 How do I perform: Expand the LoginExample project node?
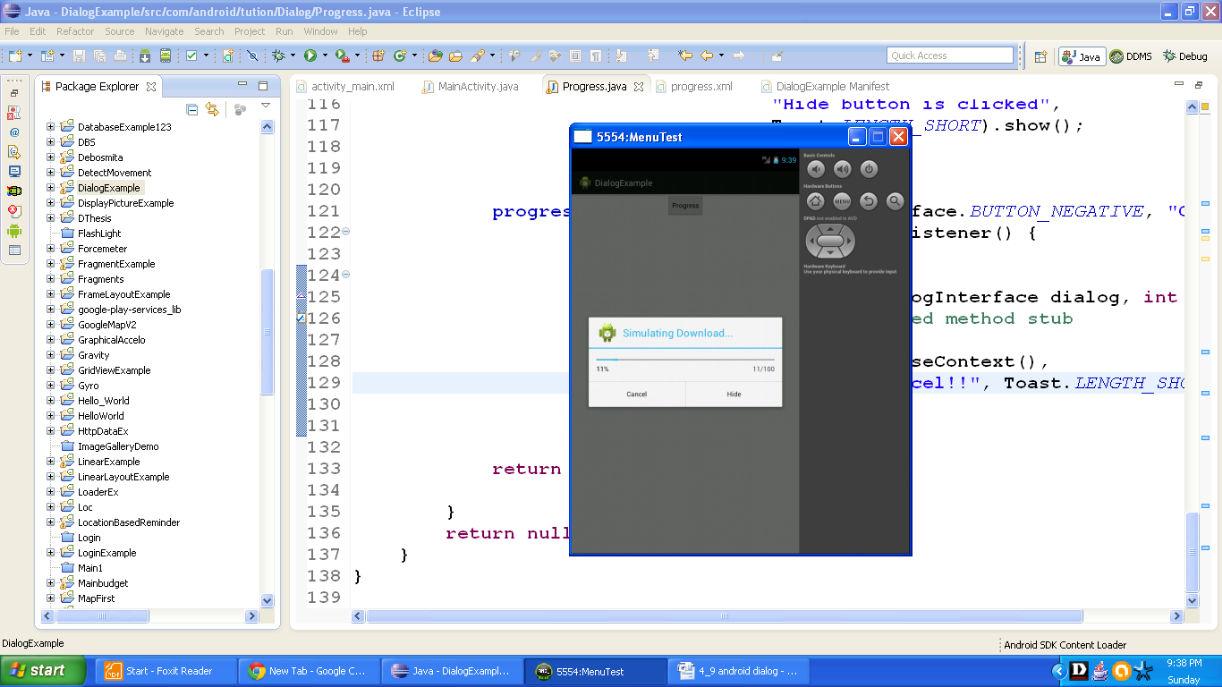tap(51, 553)
